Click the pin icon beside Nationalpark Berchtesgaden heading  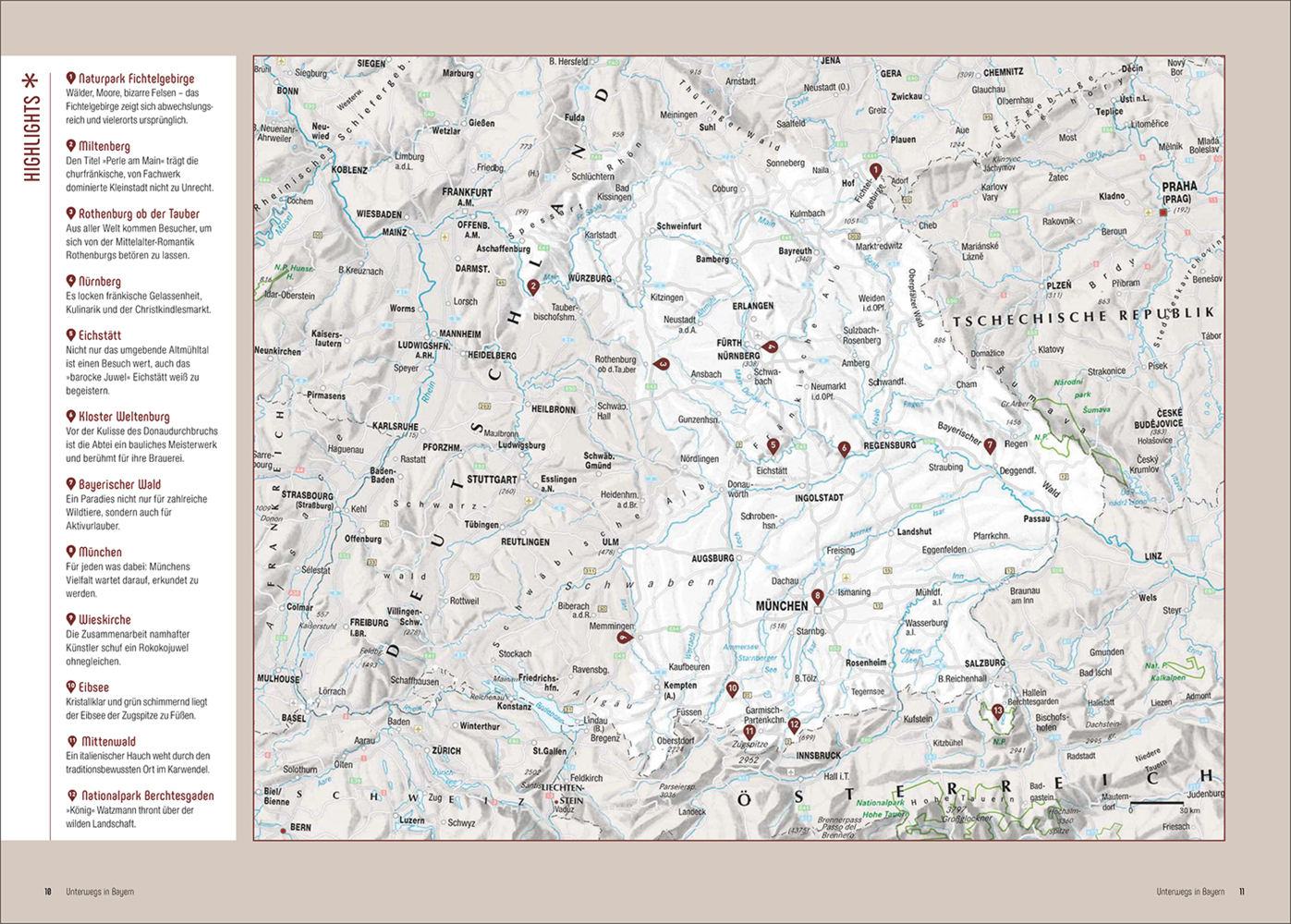[x=72, y=795]
